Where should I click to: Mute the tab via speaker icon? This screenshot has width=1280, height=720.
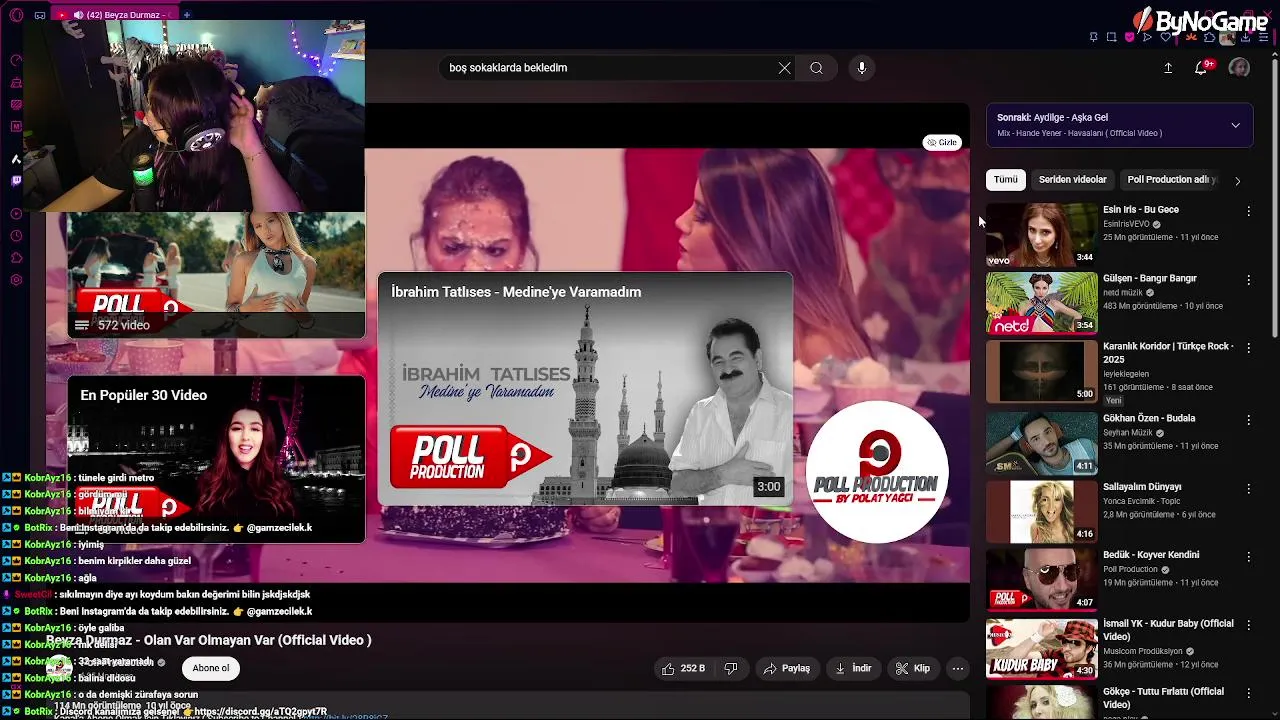pyautogui.click(x=78, y=15)
